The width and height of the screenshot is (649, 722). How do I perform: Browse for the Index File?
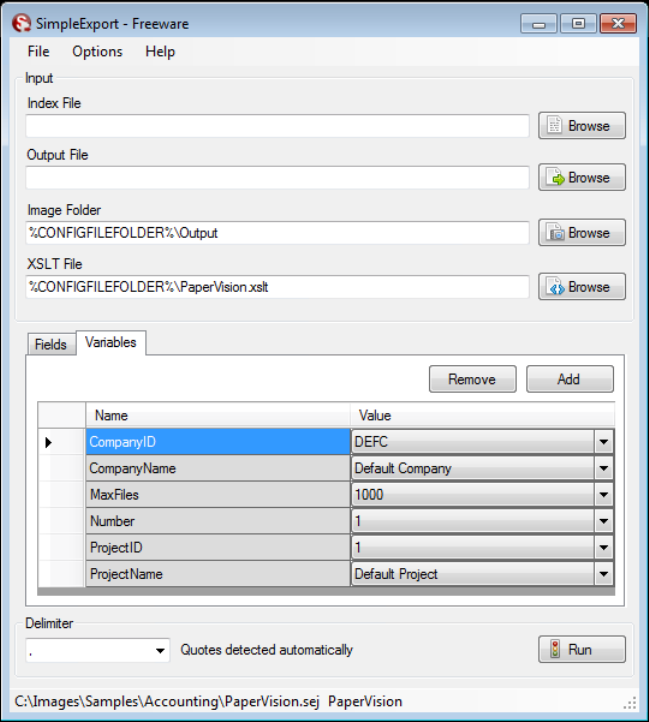[582, 125]
